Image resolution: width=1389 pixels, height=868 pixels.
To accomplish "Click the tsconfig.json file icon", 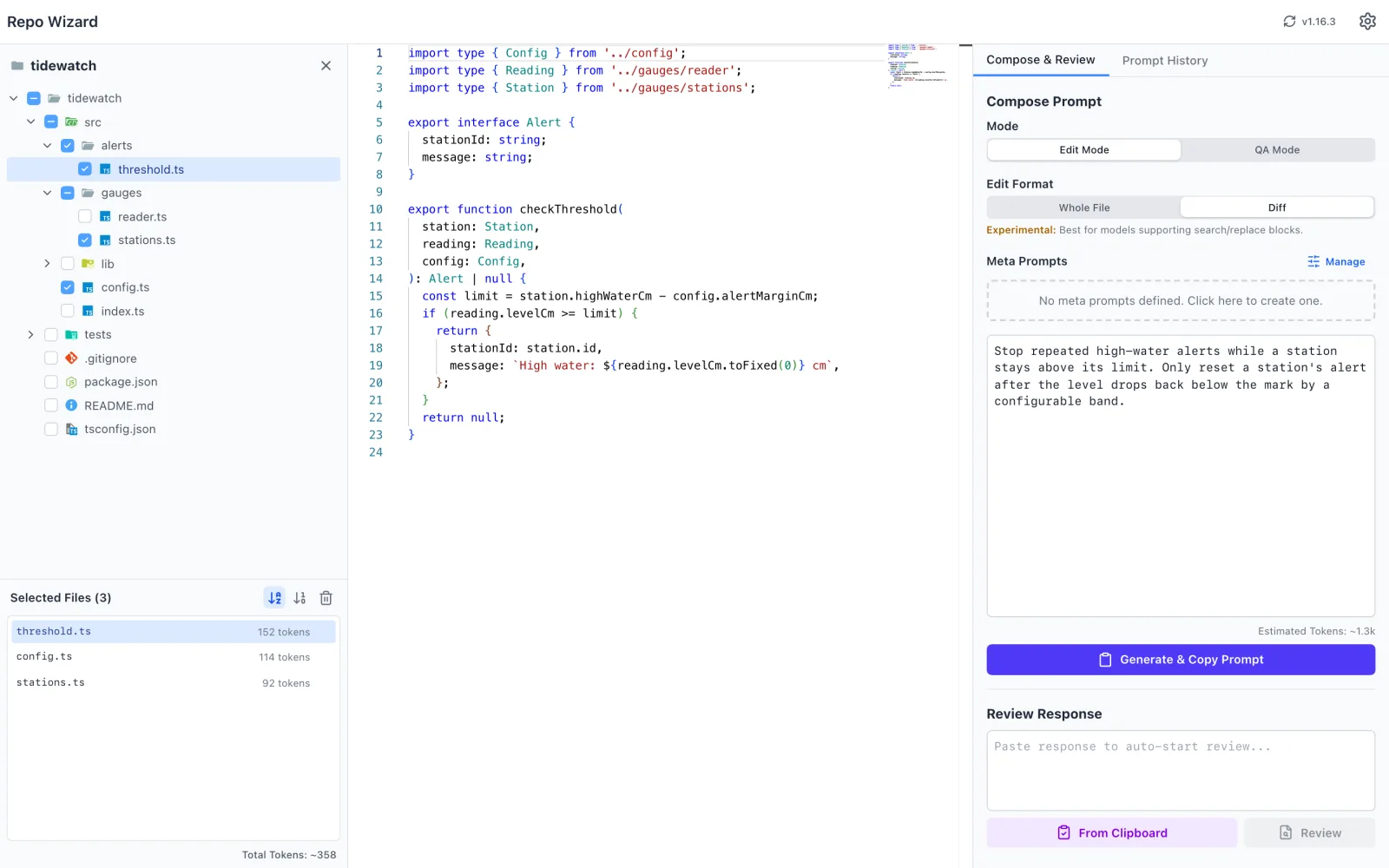I will coord(71,429).
